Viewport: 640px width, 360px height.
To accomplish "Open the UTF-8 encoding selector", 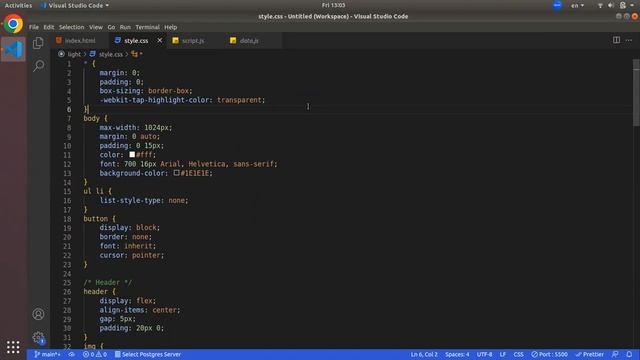I will click(484, 354).
